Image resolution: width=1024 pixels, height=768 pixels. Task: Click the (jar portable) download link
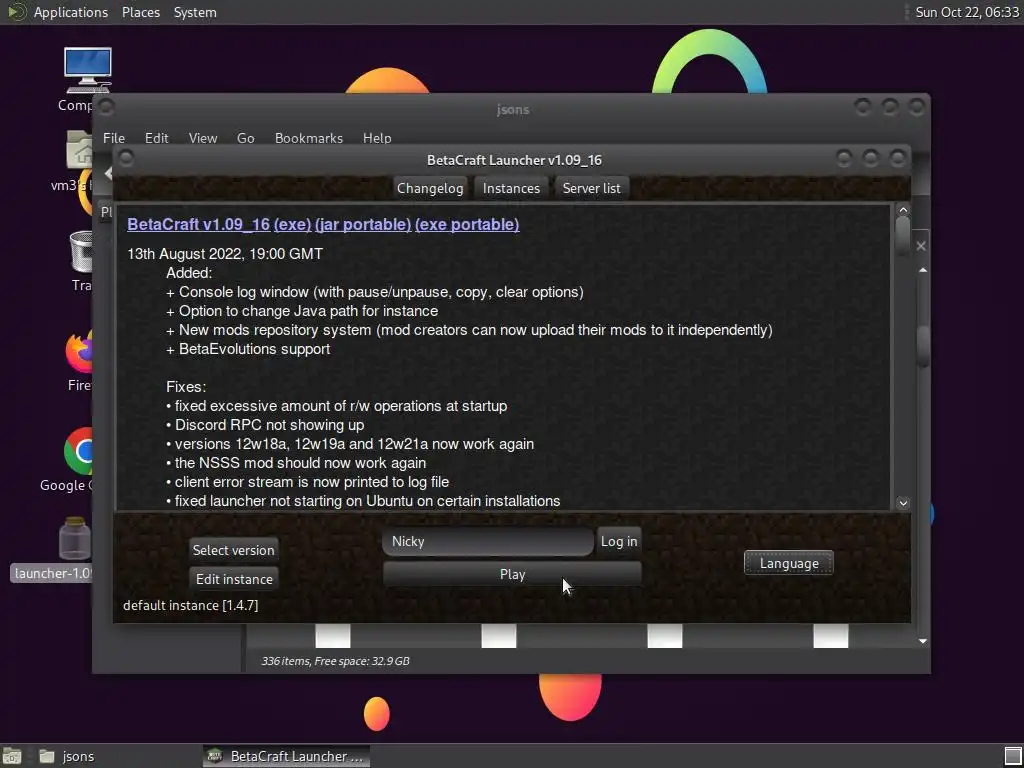coord(363,224)
